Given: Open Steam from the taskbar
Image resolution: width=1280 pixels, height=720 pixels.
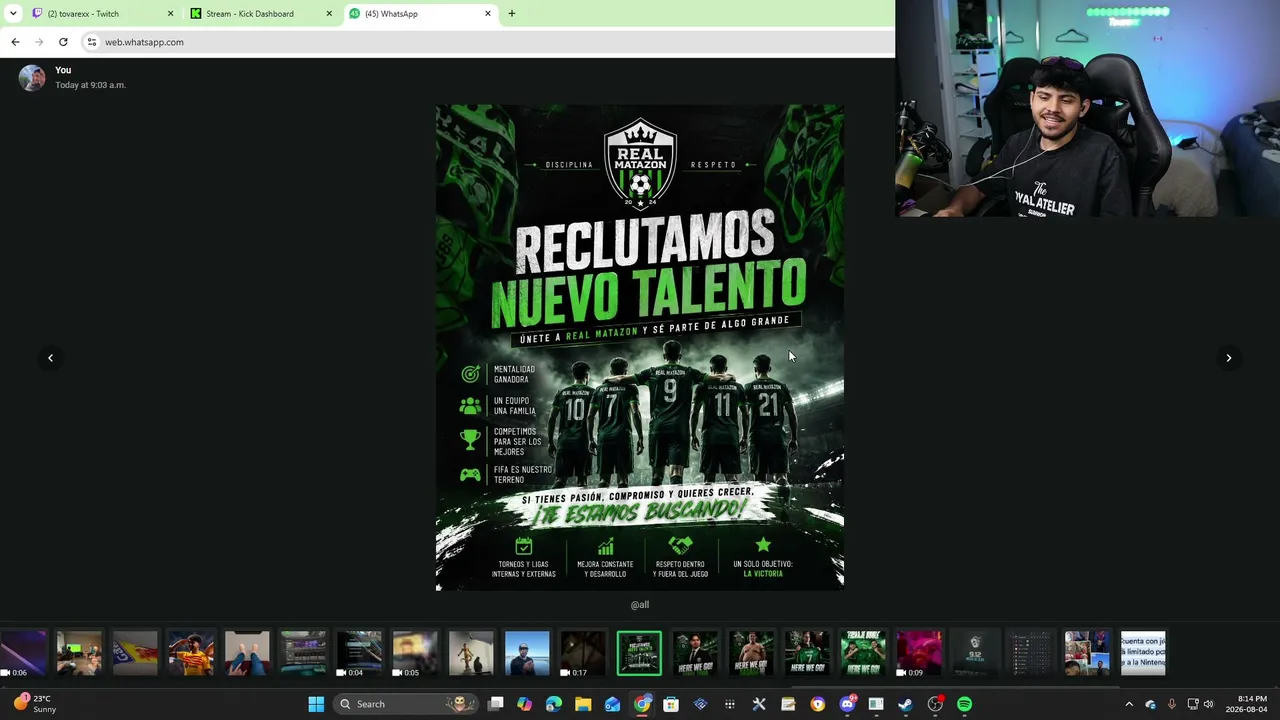Looking at the screenshot, I should tap(905, 704).
